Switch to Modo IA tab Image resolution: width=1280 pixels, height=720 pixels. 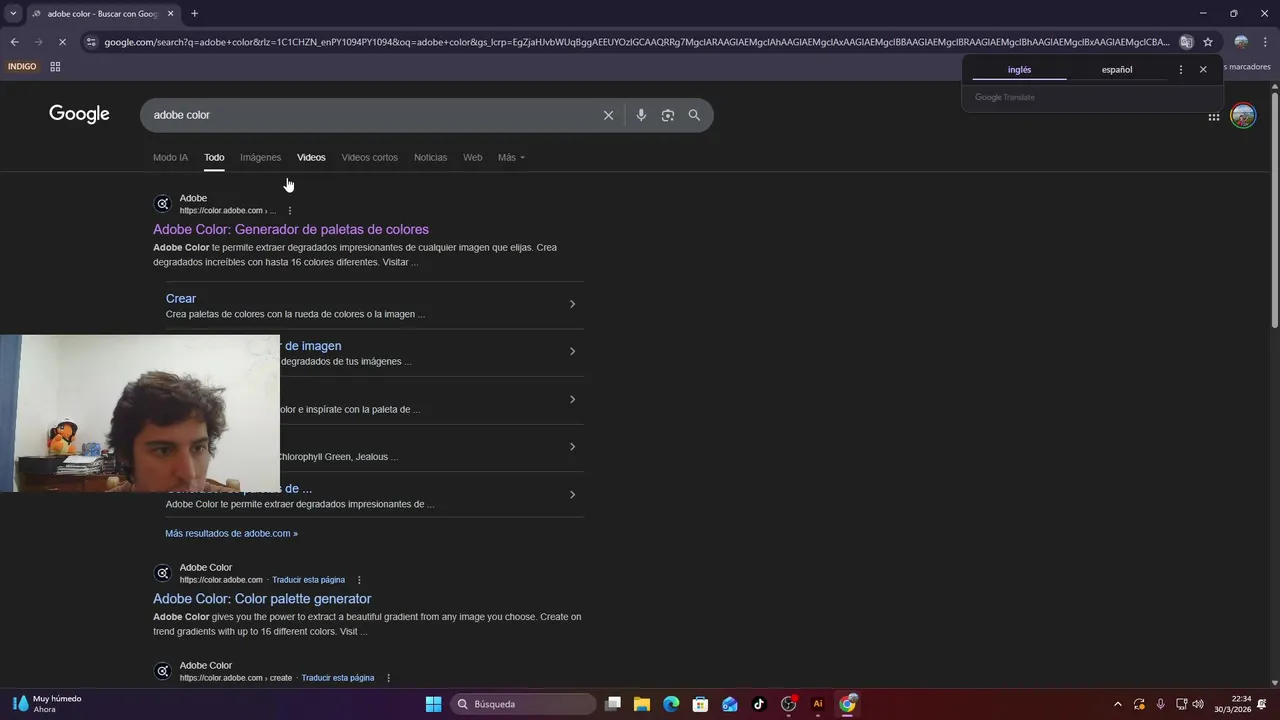pos(170,157)
